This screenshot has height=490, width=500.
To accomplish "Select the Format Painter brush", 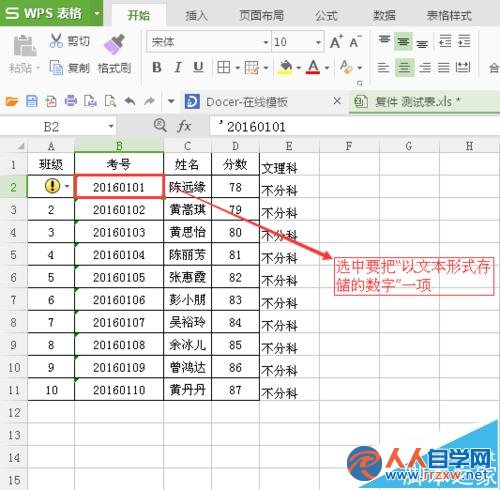I will tap(114, 44).
